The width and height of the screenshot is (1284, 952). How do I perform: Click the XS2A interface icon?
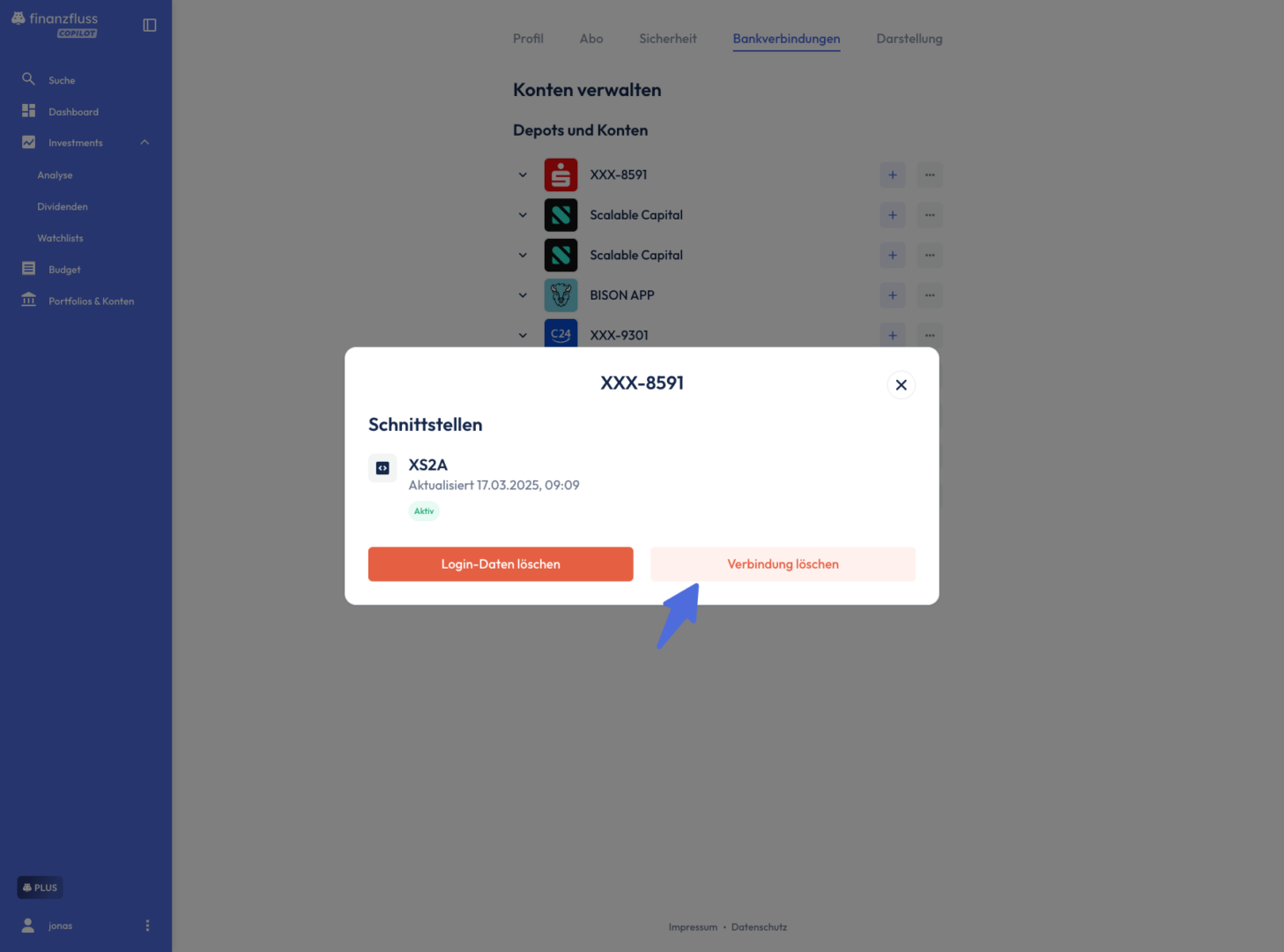pos(382,468)
